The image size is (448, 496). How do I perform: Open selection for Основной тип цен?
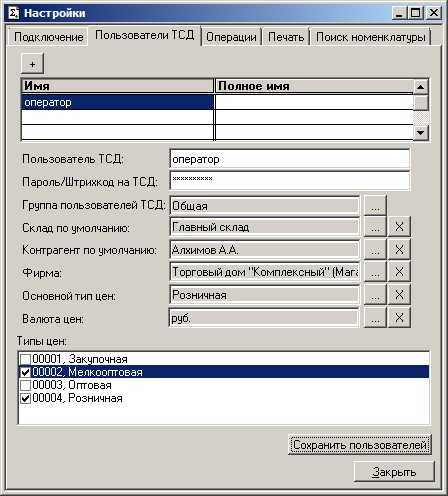375,294
